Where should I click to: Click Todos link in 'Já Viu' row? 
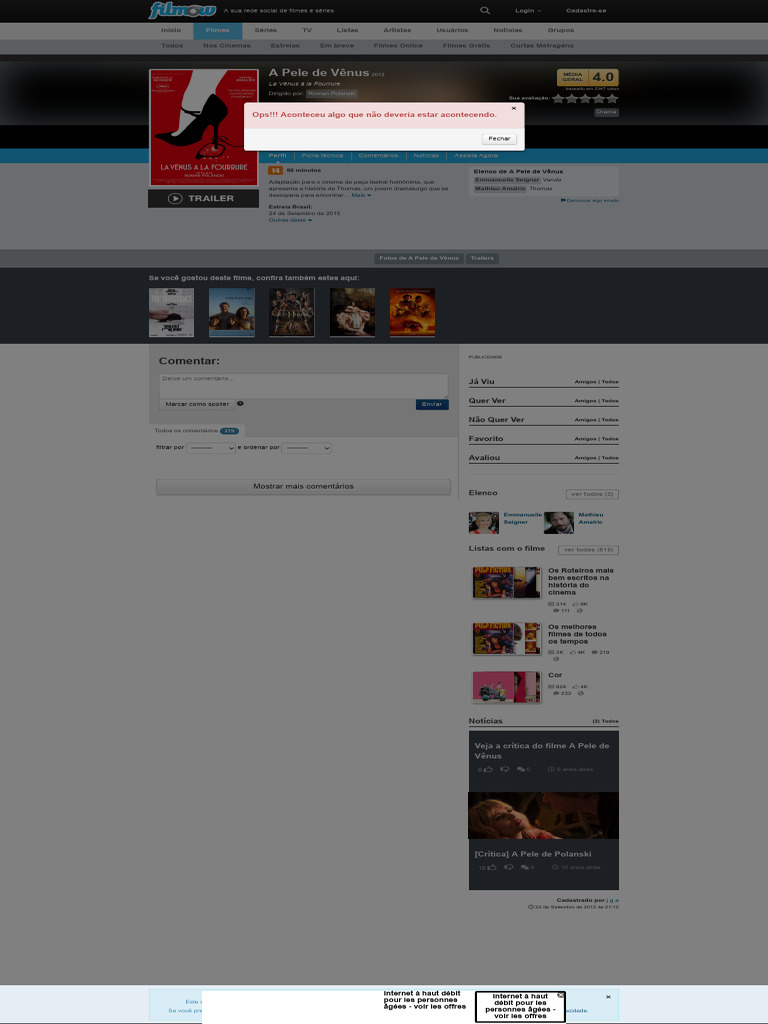coord(610,382)
